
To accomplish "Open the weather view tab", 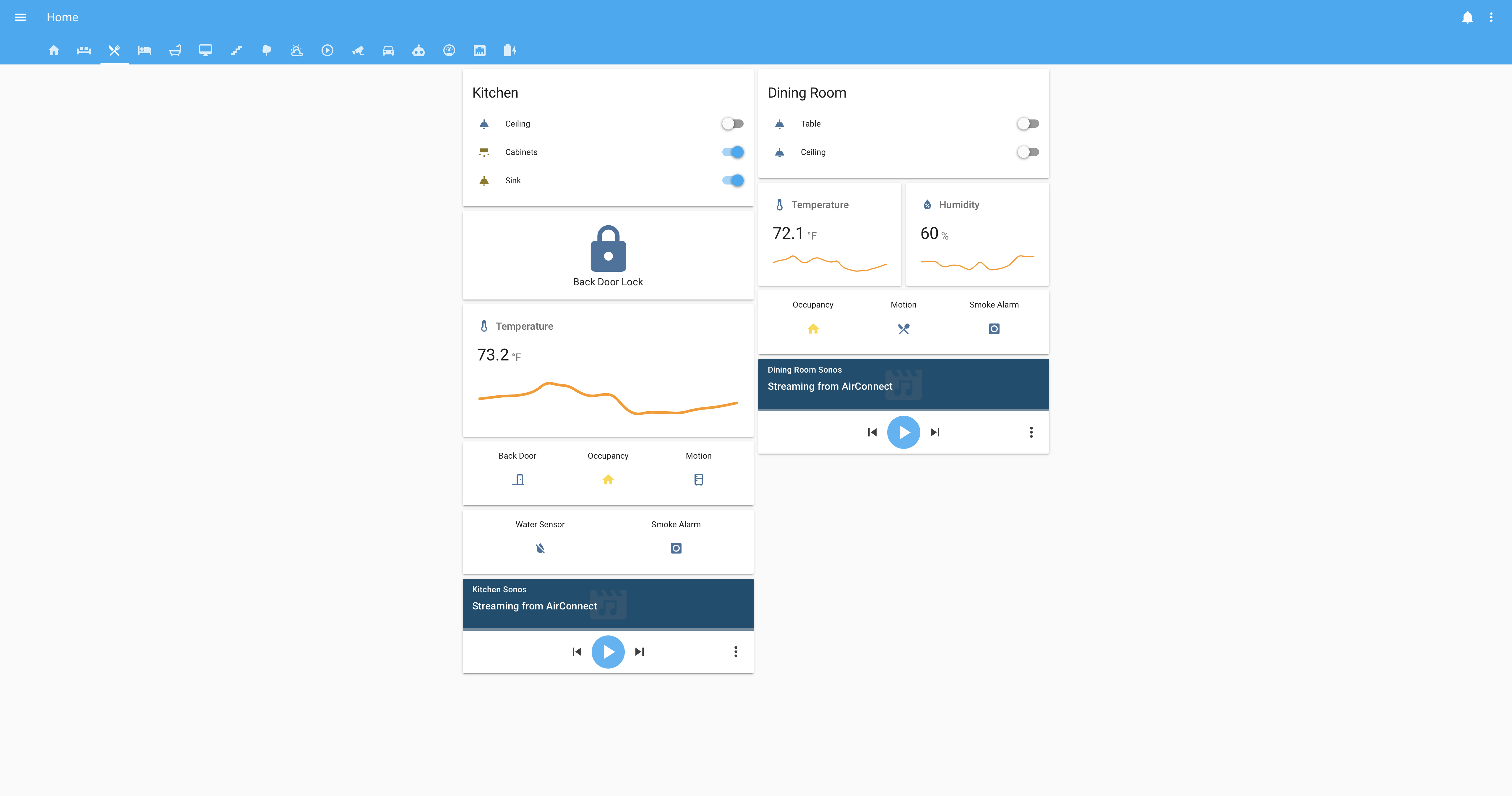I will [297, 51].
